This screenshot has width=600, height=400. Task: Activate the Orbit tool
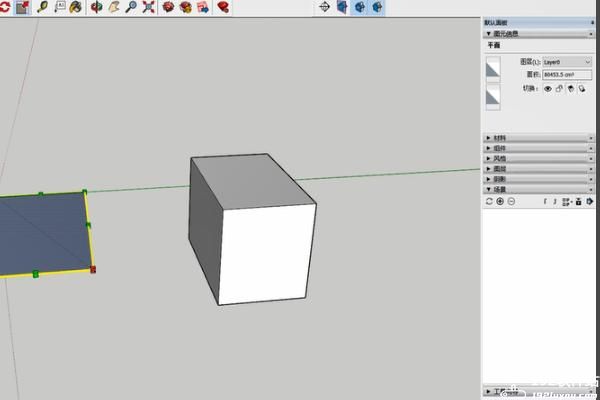96,7
